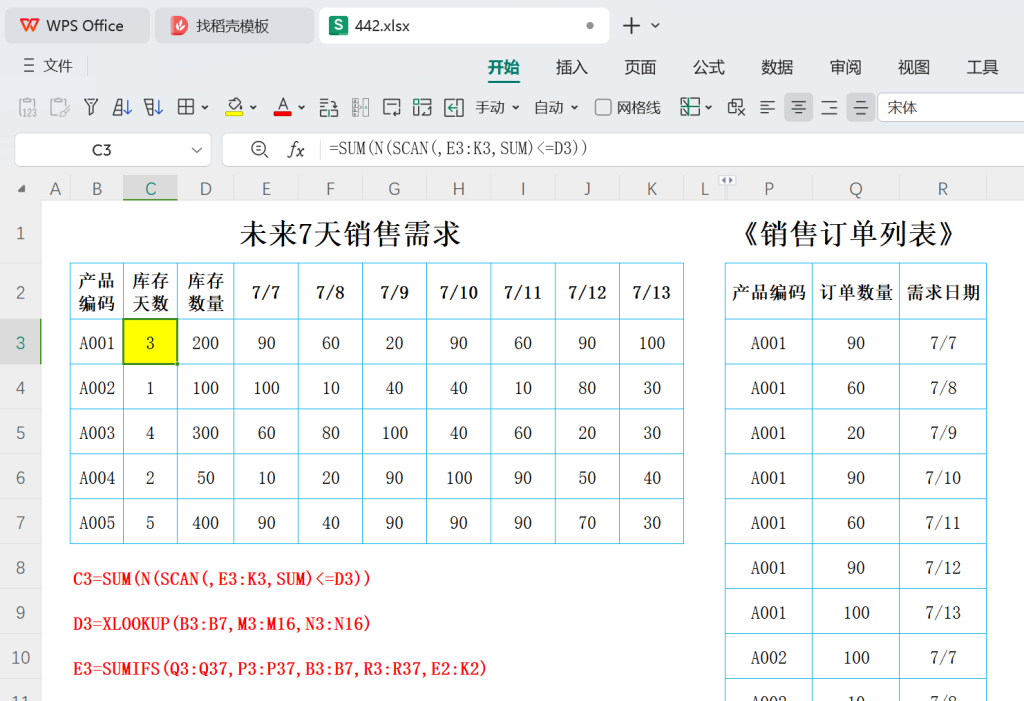Align text left
Viewport: 1024px width, 701px height.
click(767, 107)
